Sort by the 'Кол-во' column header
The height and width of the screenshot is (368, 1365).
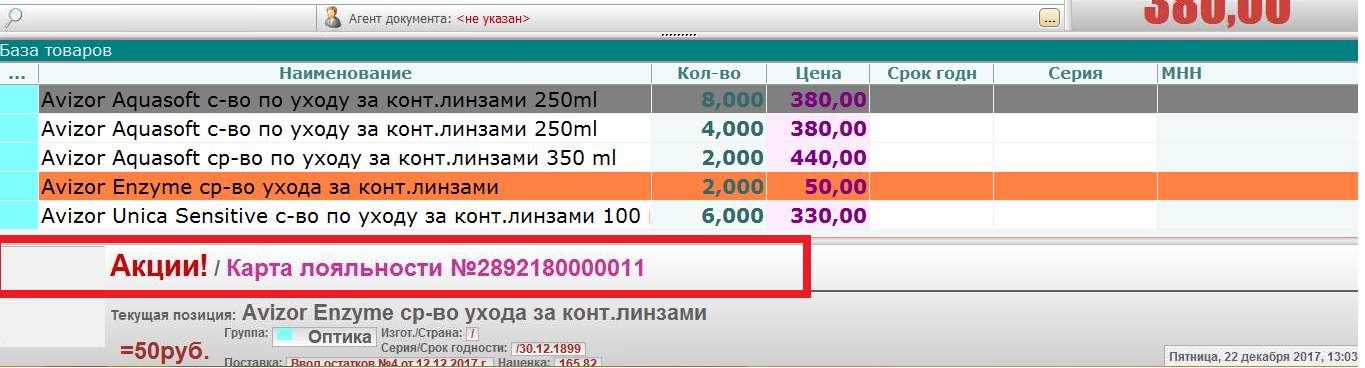709,74
